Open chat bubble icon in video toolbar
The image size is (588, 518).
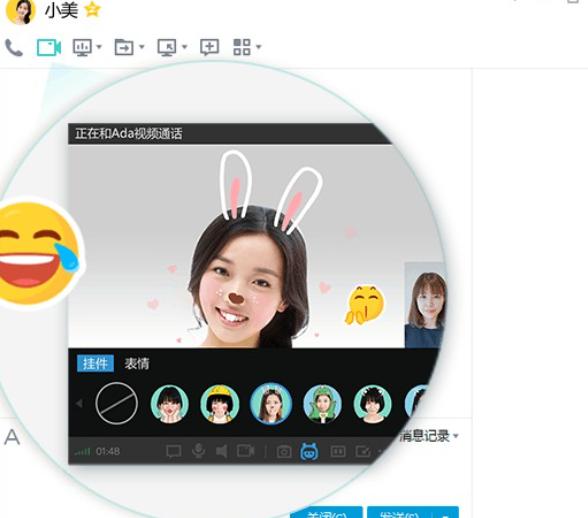(x=174, y=451)
